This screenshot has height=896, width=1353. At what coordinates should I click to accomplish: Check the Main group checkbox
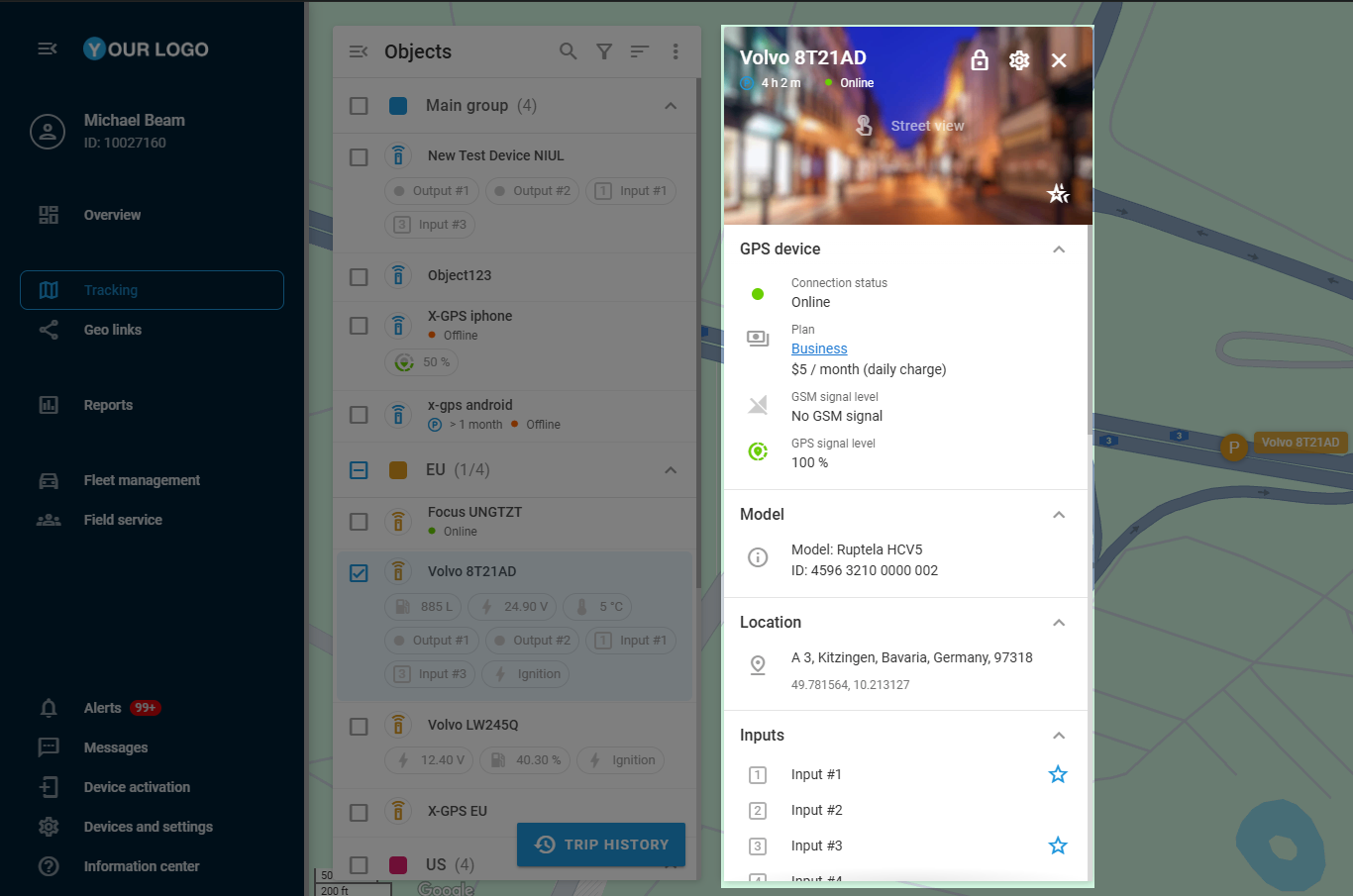(x=359, y=106)
